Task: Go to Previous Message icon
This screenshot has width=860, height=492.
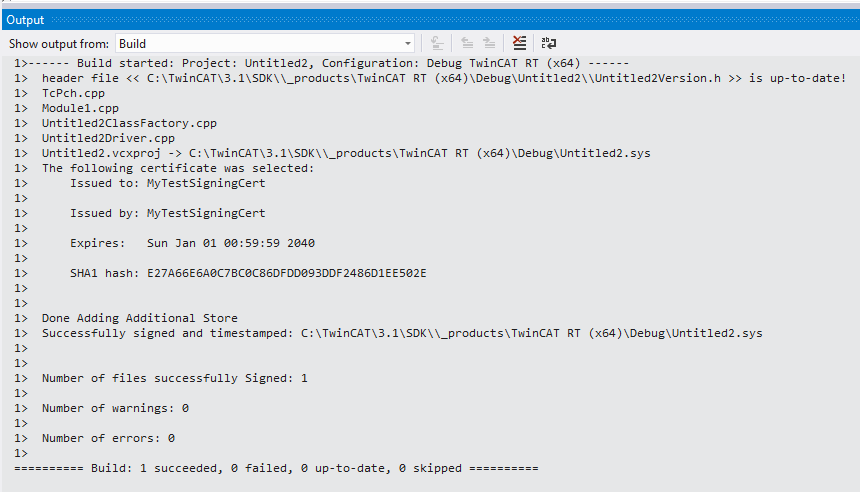Action: (467, 43)
